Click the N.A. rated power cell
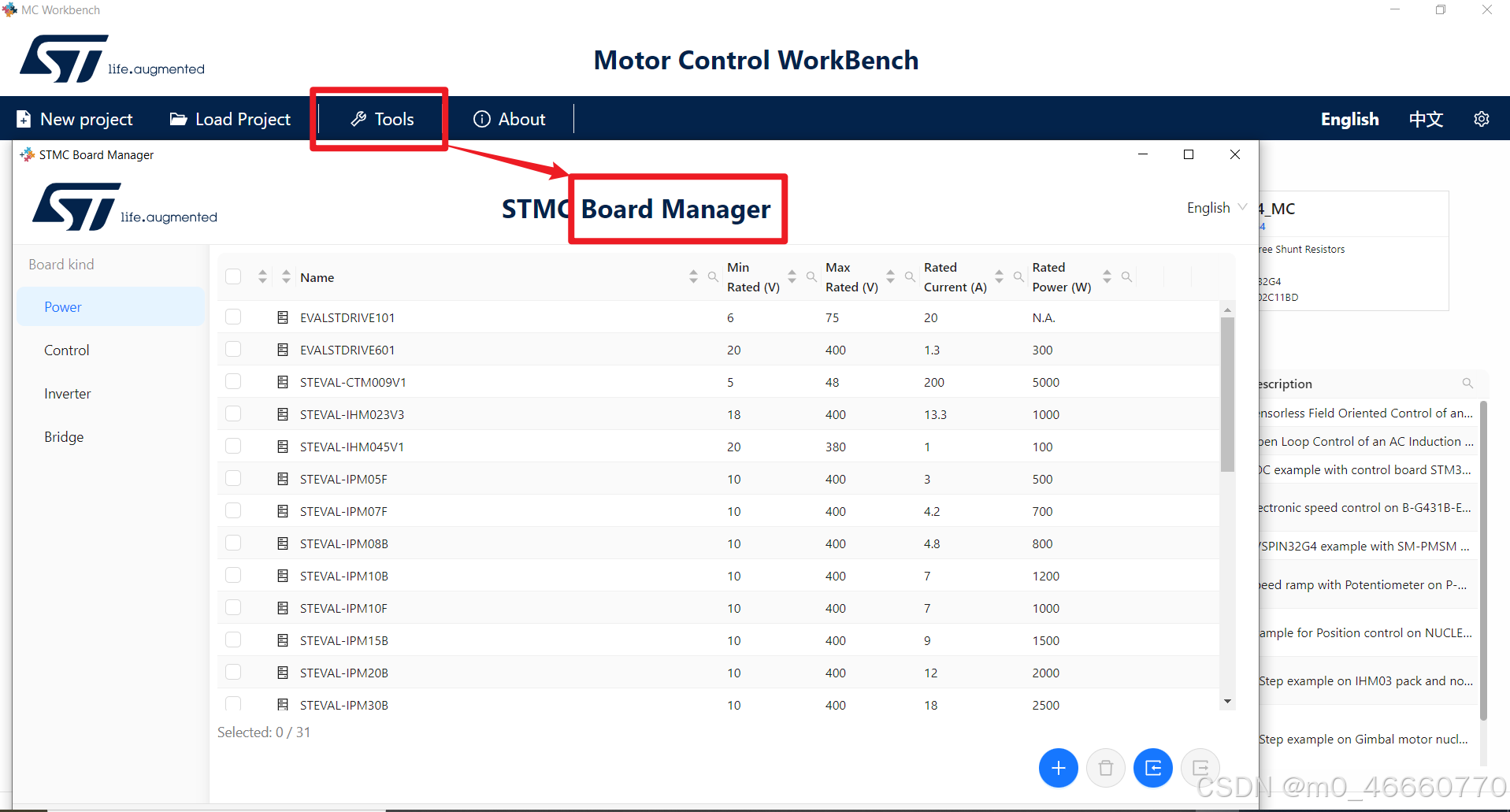Viewport: 1510px width, 812px height. coord(1044,317)
